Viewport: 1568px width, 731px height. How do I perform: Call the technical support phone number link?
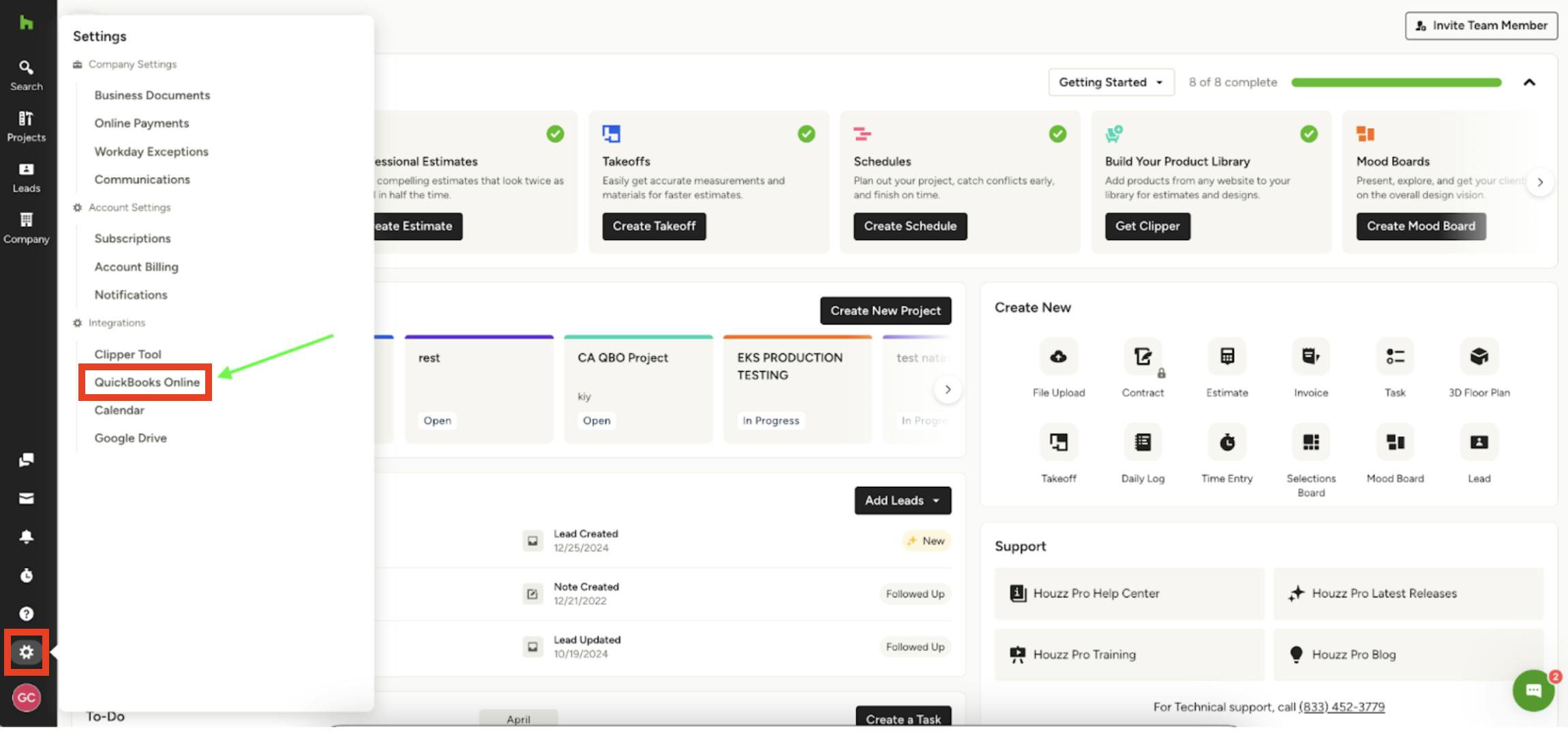click(1340, 706)
